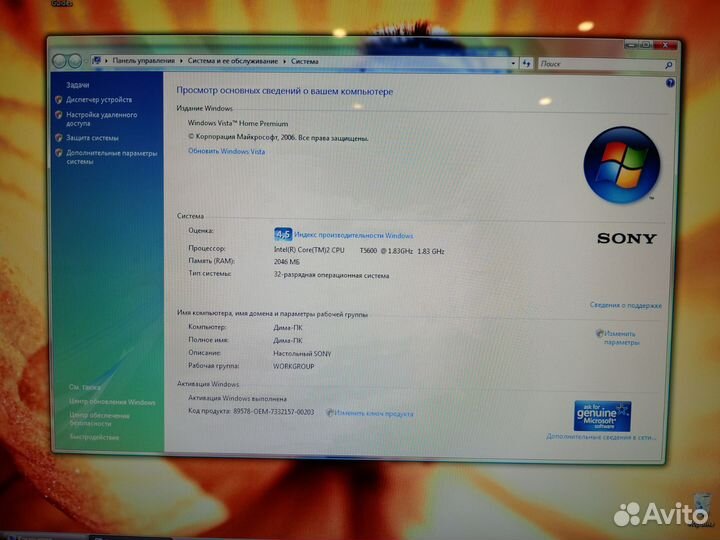
Task: Open Индекс производительности Windows link
Action: (354, 235)
